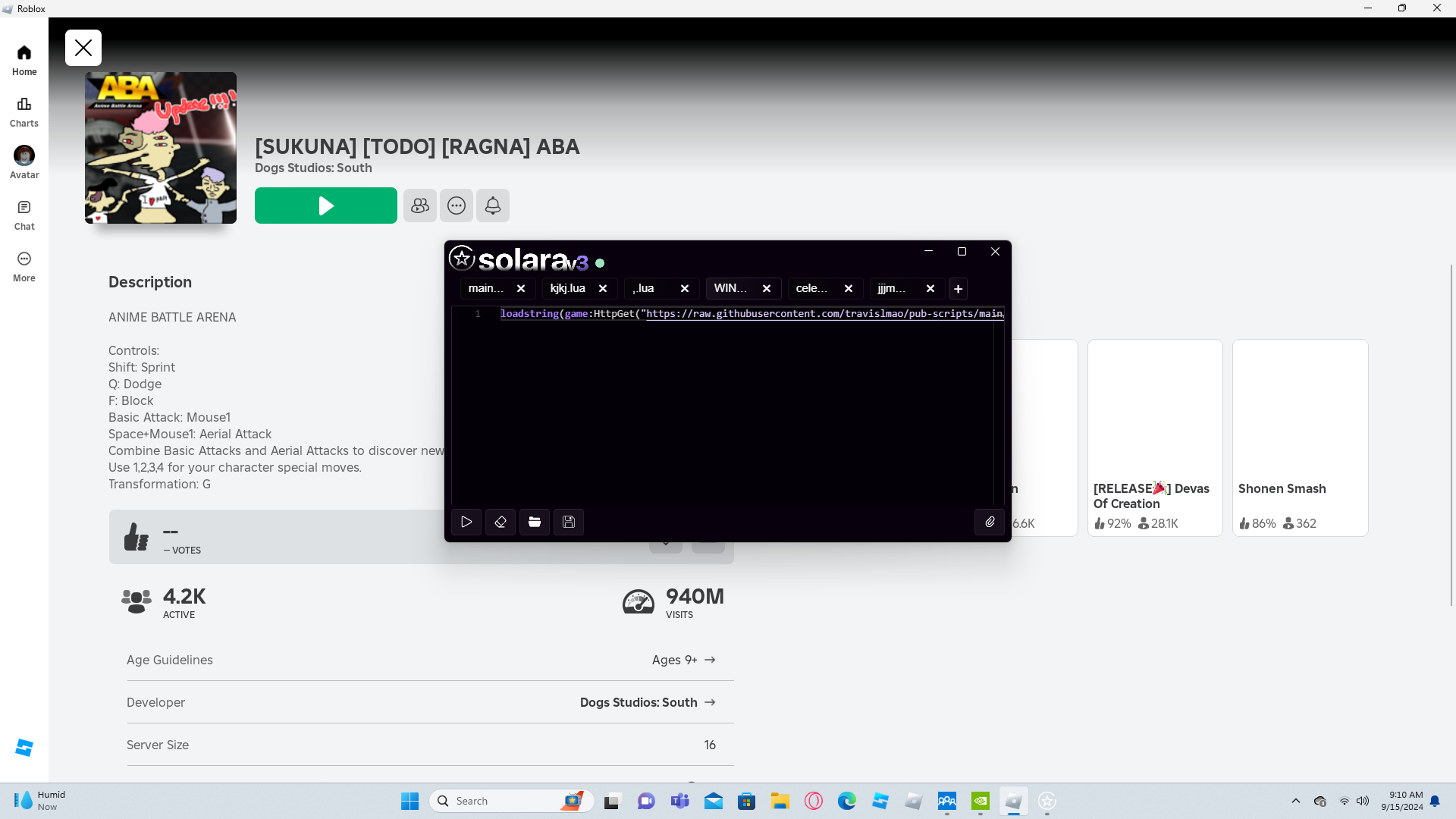Open the notification center bell in the tray

point(1435,801)
